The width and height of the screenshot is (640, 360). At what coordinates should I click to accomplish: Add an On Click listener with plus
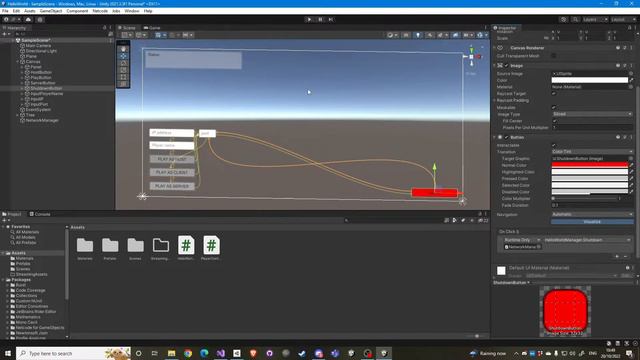tap(617, 256)
